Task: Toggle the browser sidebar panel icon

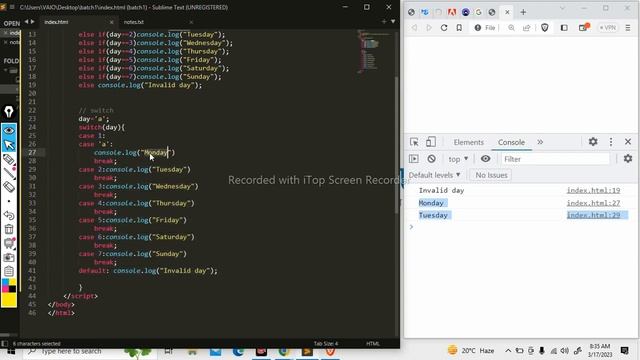Action: [564, 28]
